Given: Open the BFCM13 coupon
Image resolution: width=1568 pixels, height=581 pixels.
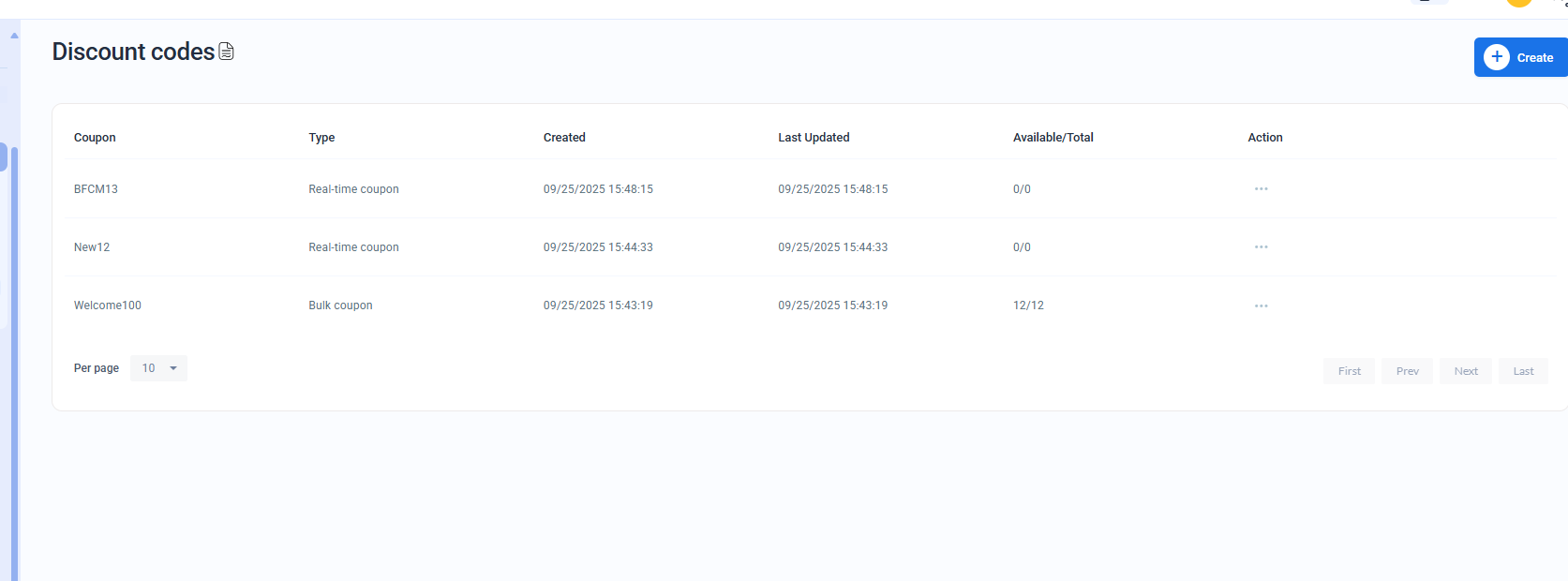Looking at the screenshot, I should [x=96, y=189].
